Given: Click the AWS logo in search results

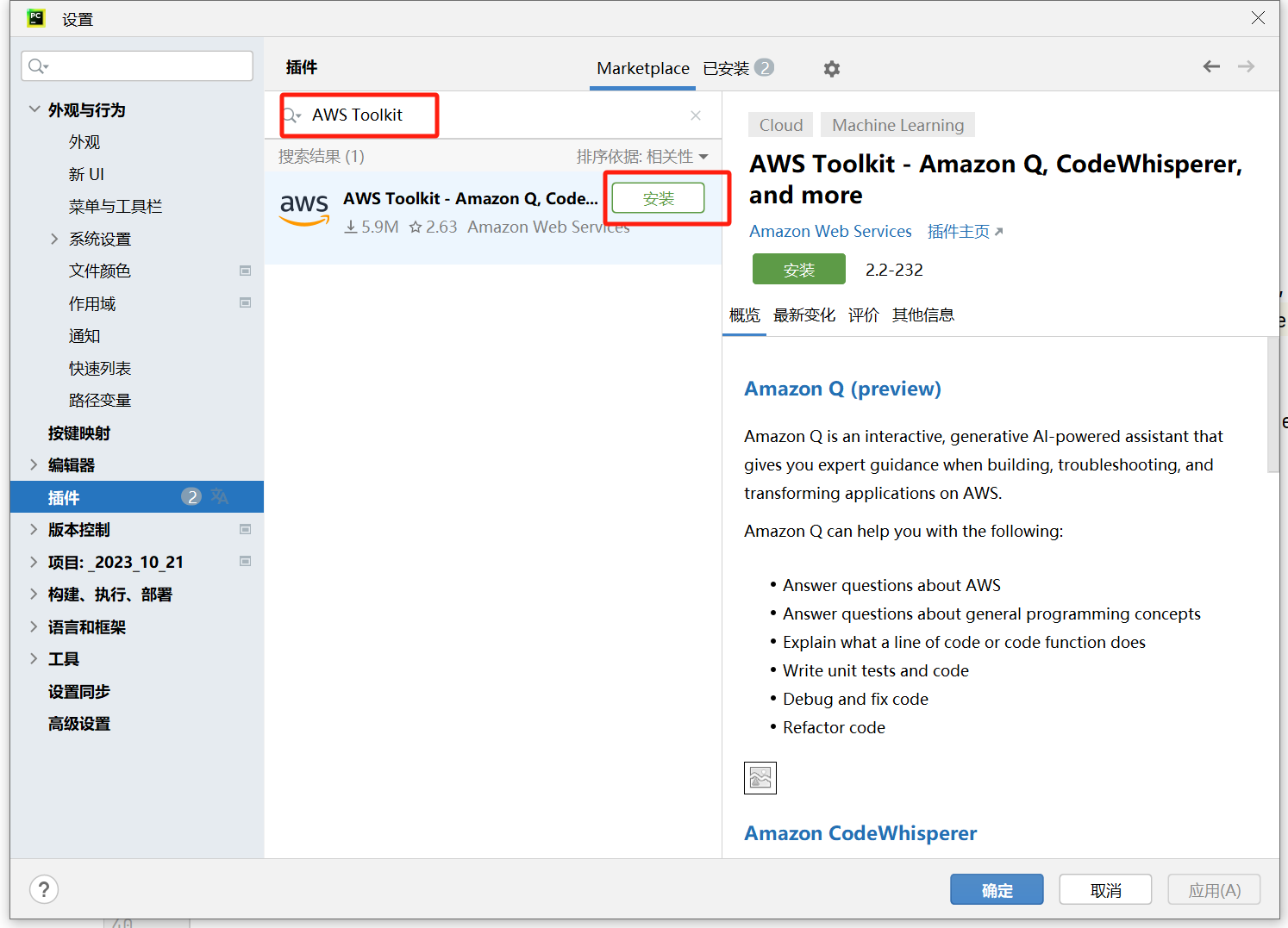Looking at the screenshot, I should (304, 209).
